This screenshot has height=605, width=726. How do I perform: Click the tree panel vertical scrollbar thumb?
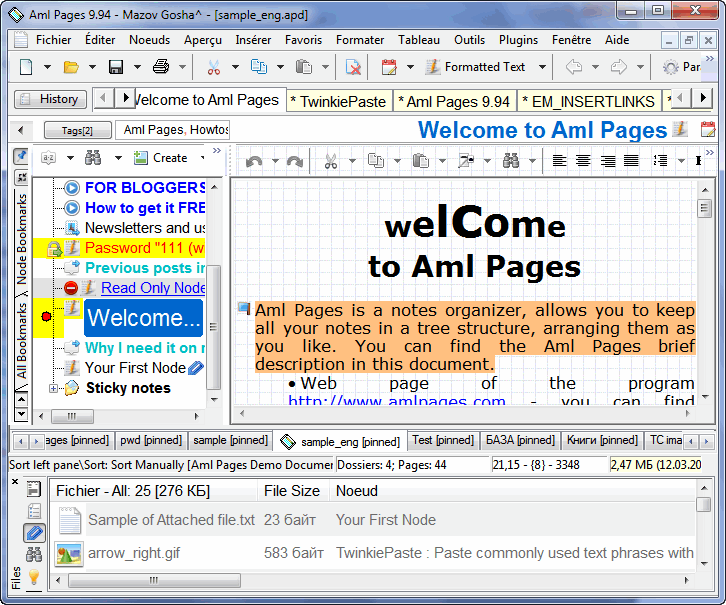click(213, 327)
